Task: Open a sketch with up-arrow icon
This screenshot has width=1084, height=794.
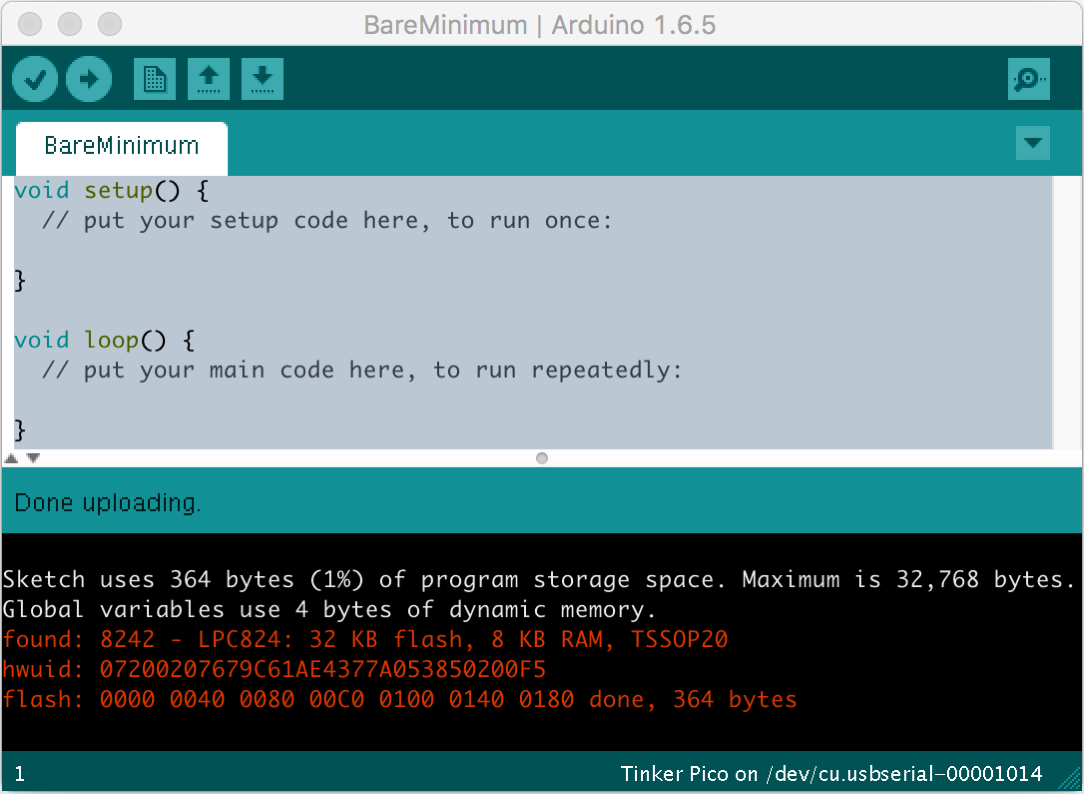Action: (208, 79)
